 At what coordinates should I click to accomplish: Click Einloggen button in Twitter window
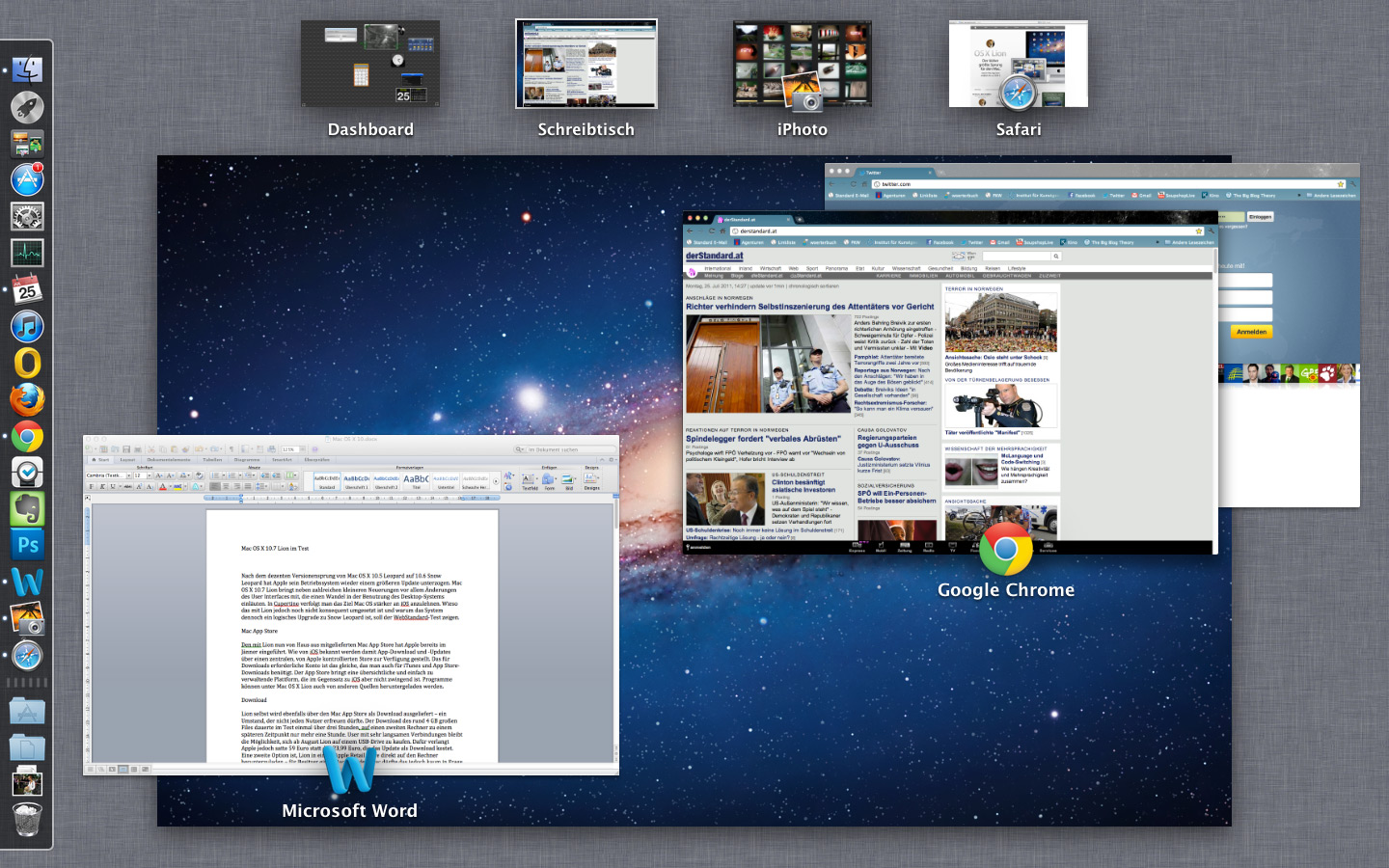click(1260, 217)
